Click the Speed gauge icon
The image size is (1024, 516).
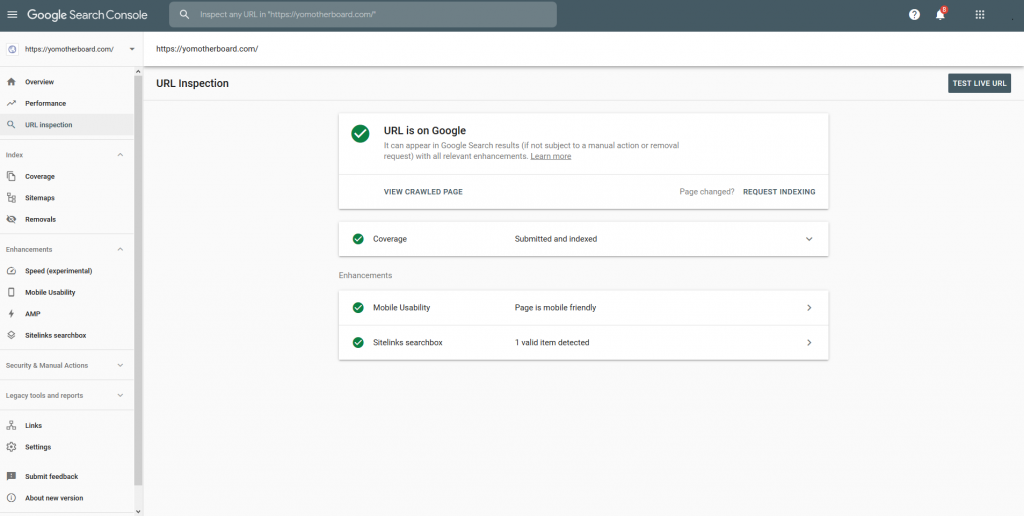11,271
